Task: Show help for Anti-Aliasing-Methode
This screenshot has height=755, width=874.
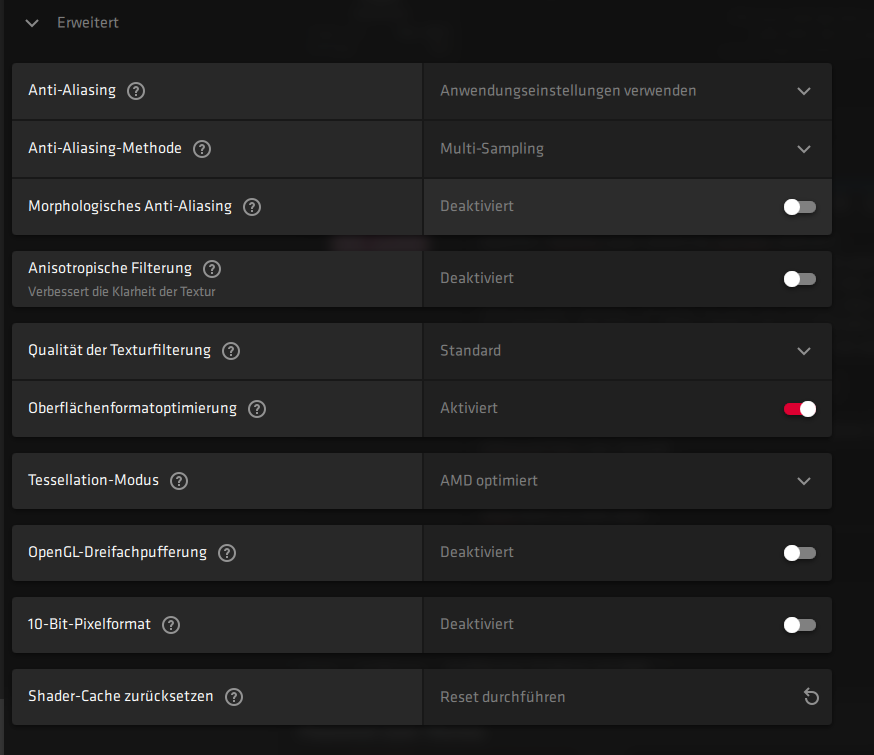Action: tap(202, 149)
